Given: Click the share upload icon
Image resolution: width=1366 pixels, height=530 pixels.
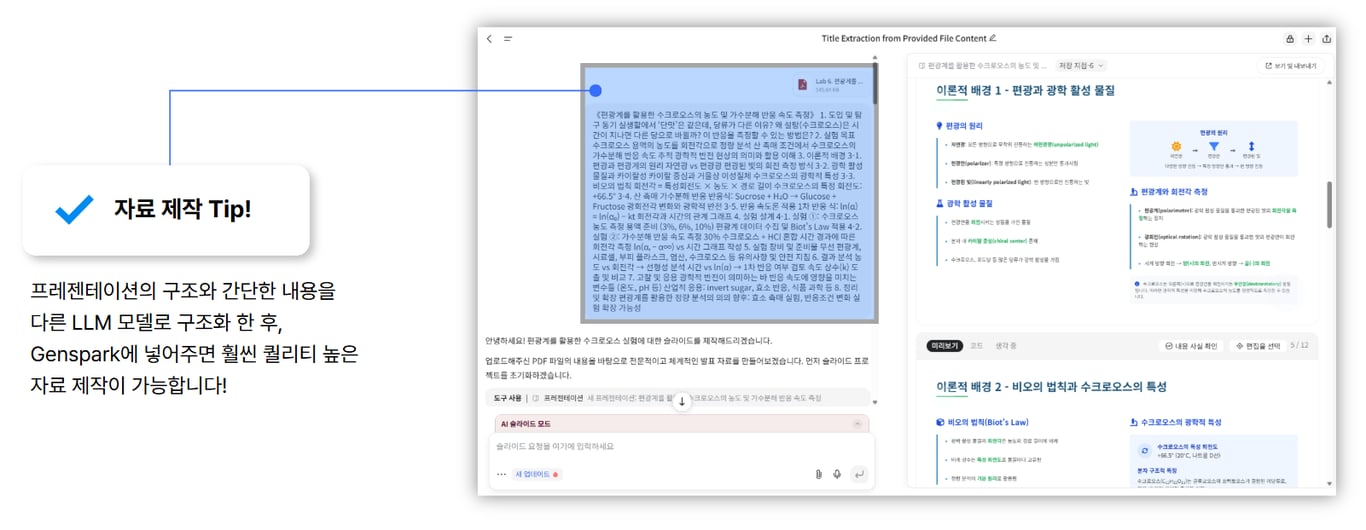Looking at the screenshot, I should [x=1326, y=39].
